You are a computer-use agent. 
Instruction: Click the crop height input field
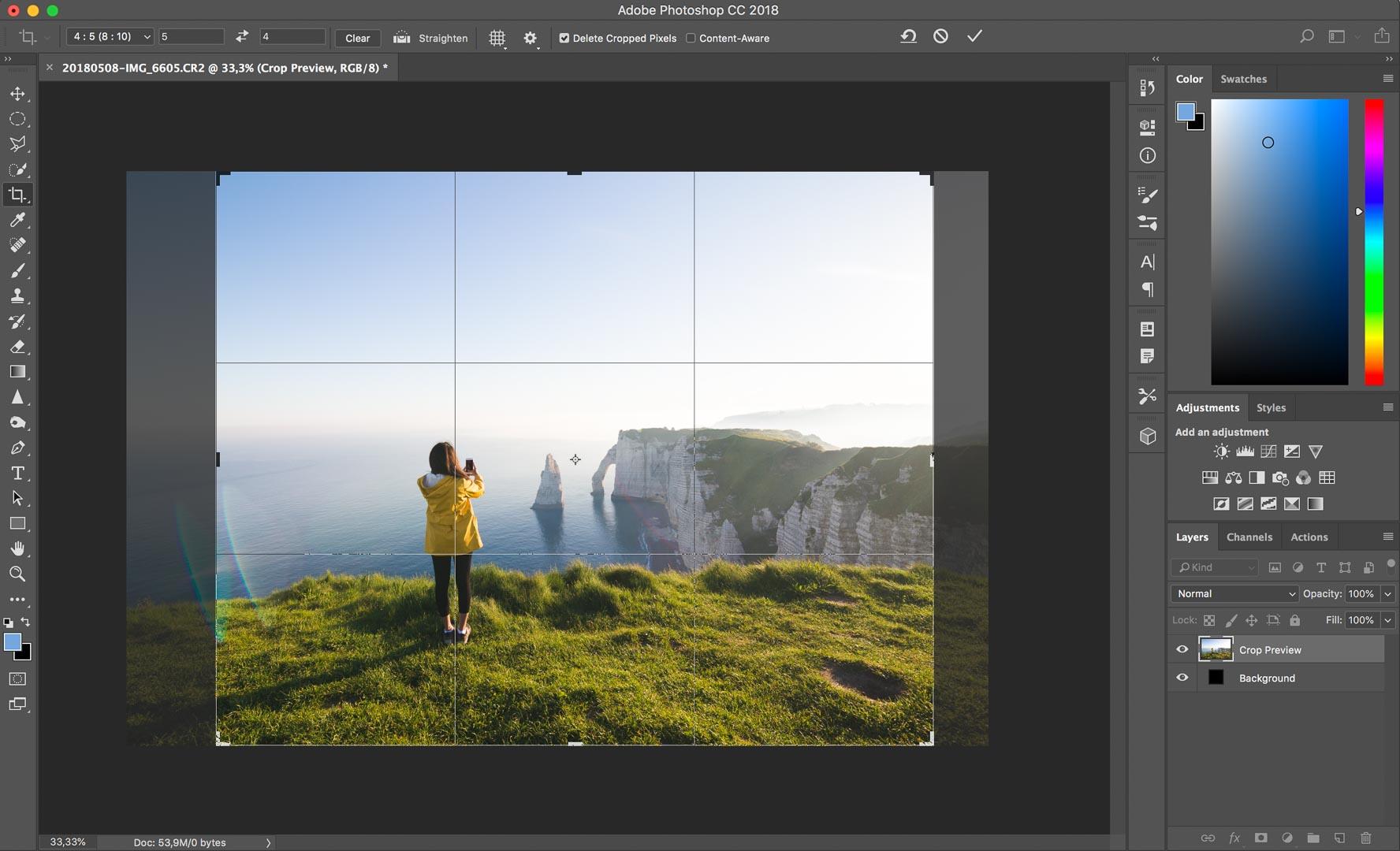pos(292,36)
